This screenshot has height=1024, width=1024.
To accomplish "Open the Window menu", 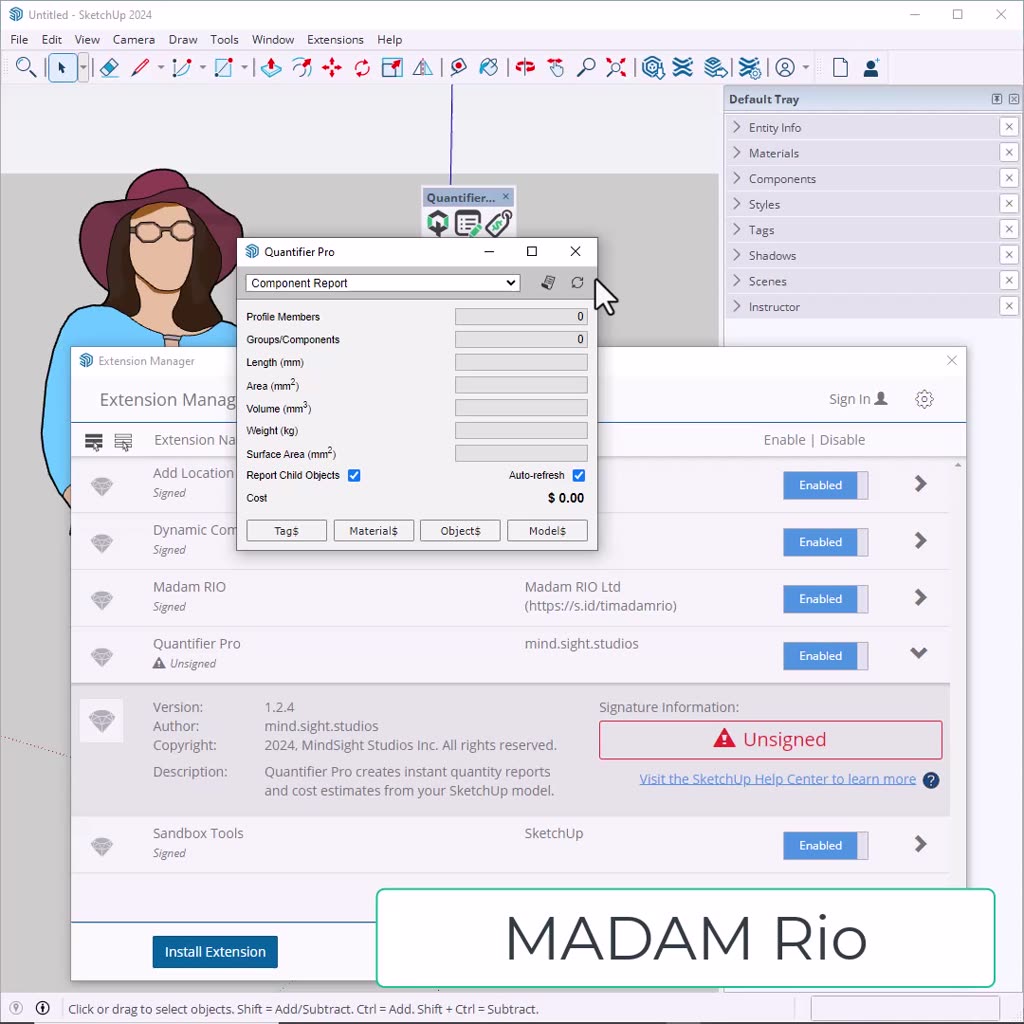I will (x=273, y=39).
